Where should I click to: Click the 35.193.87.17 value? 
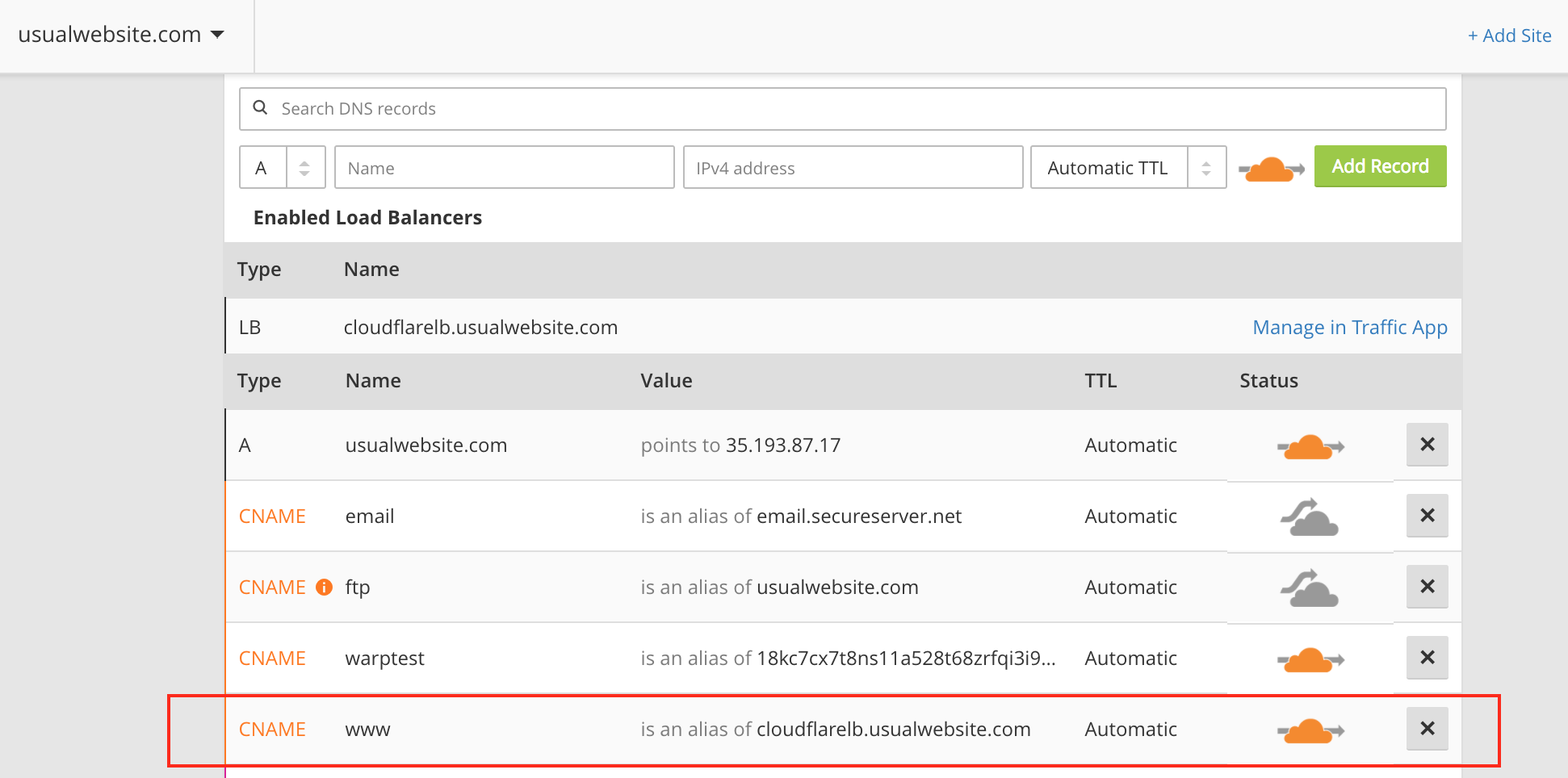[x=783, y=445]
